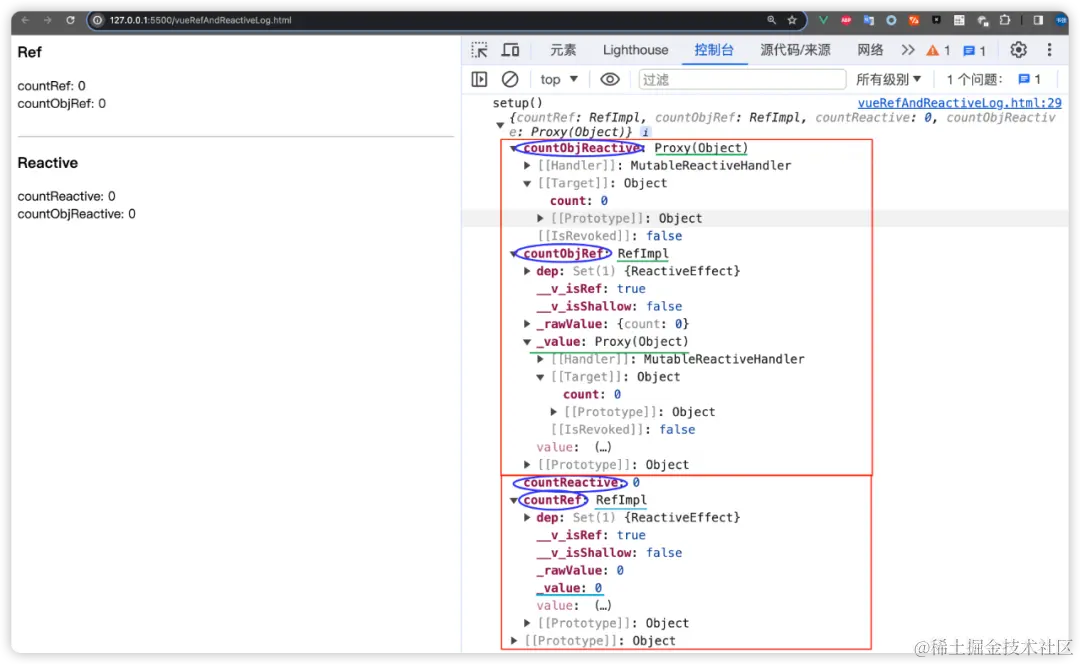Open the browser extensions puzzle icon
Screen dimensions: 1080x664
(1005, 20)
